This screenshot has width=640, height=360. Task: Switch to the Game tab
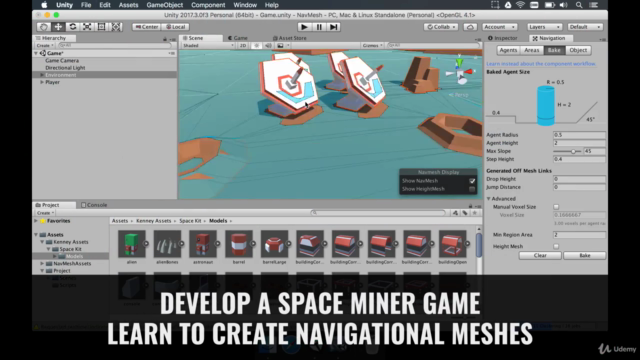click(238, 38)
